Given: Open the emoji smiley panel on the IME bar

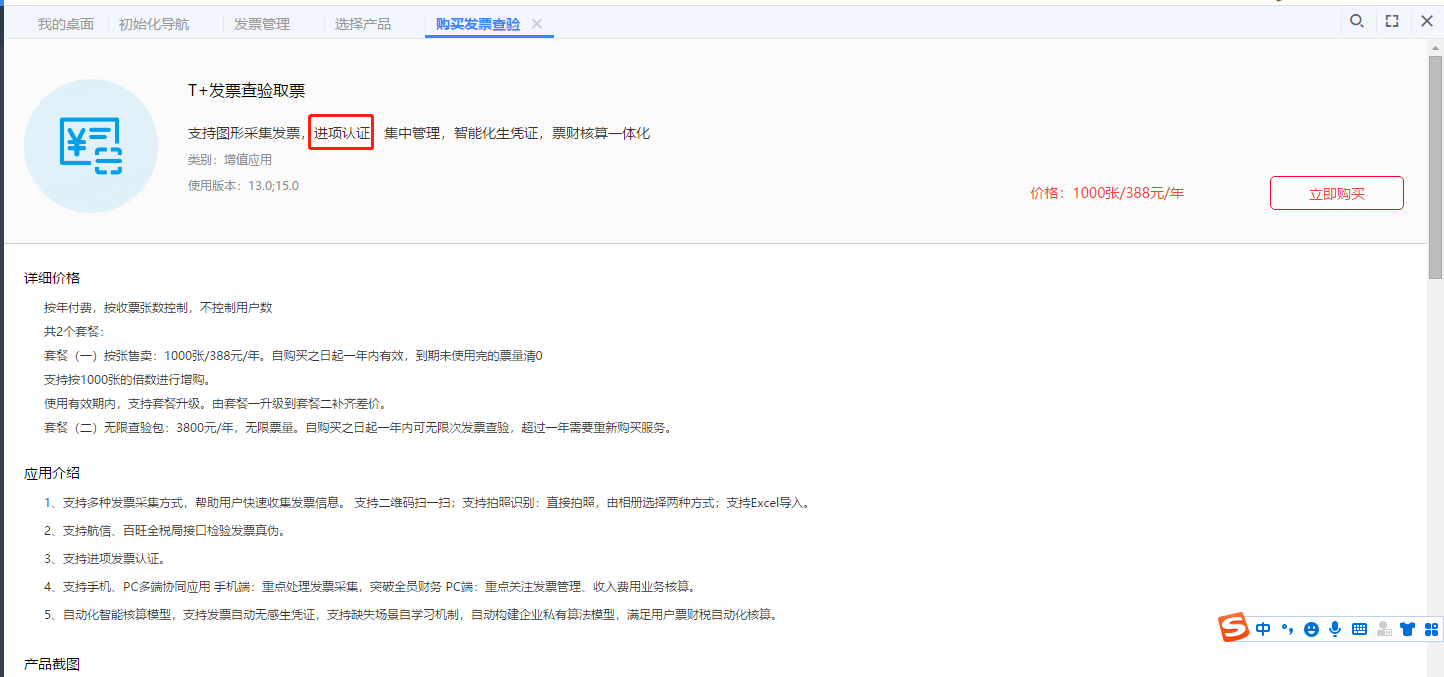Looking at the screenshot, I should pos(1311,629).
